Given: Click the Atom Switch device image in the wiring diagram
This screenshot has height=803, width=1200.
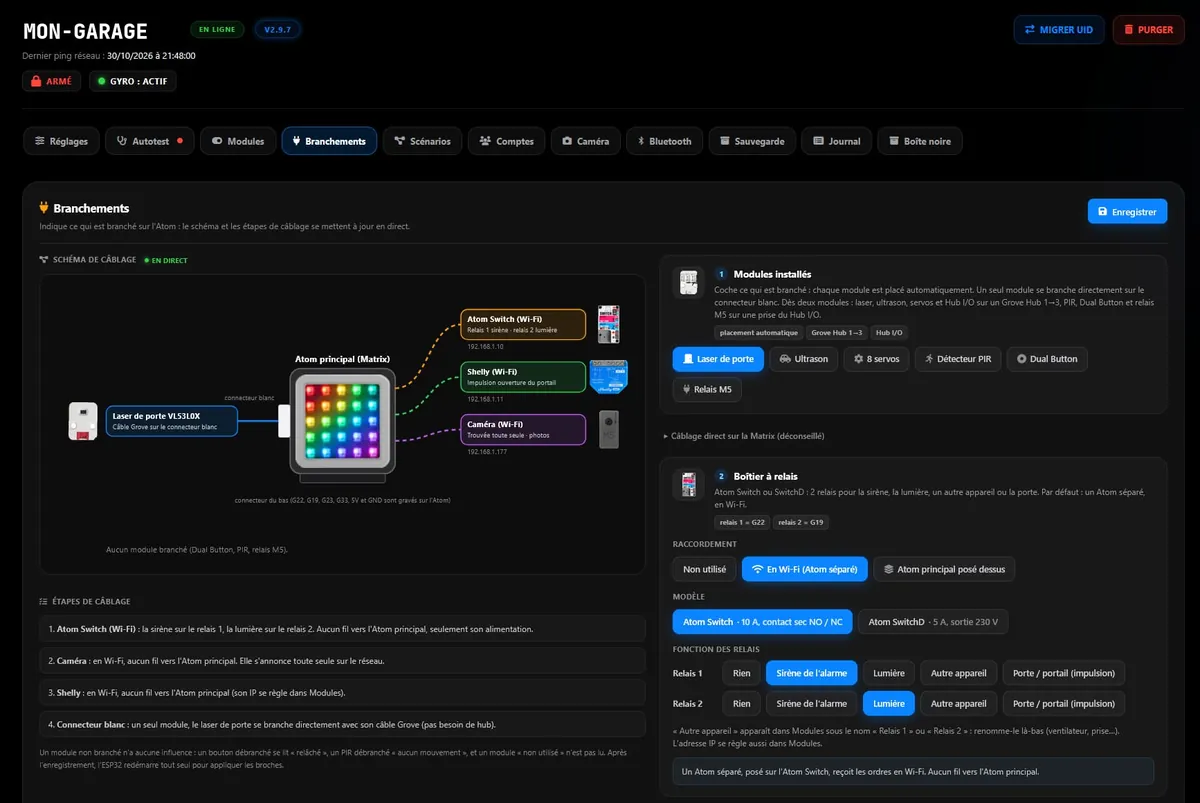Looking at the screenshot, I should (x=608, y=324).
